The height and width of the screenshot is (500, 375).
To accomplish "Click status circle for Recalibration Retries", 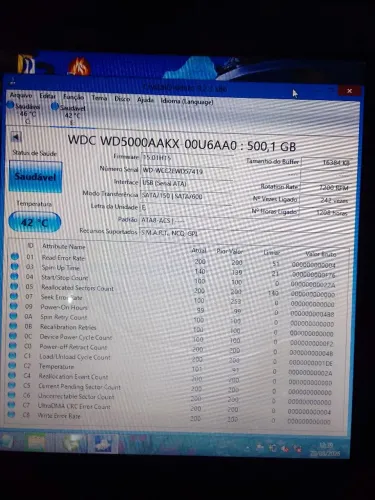I will [13, 326].
